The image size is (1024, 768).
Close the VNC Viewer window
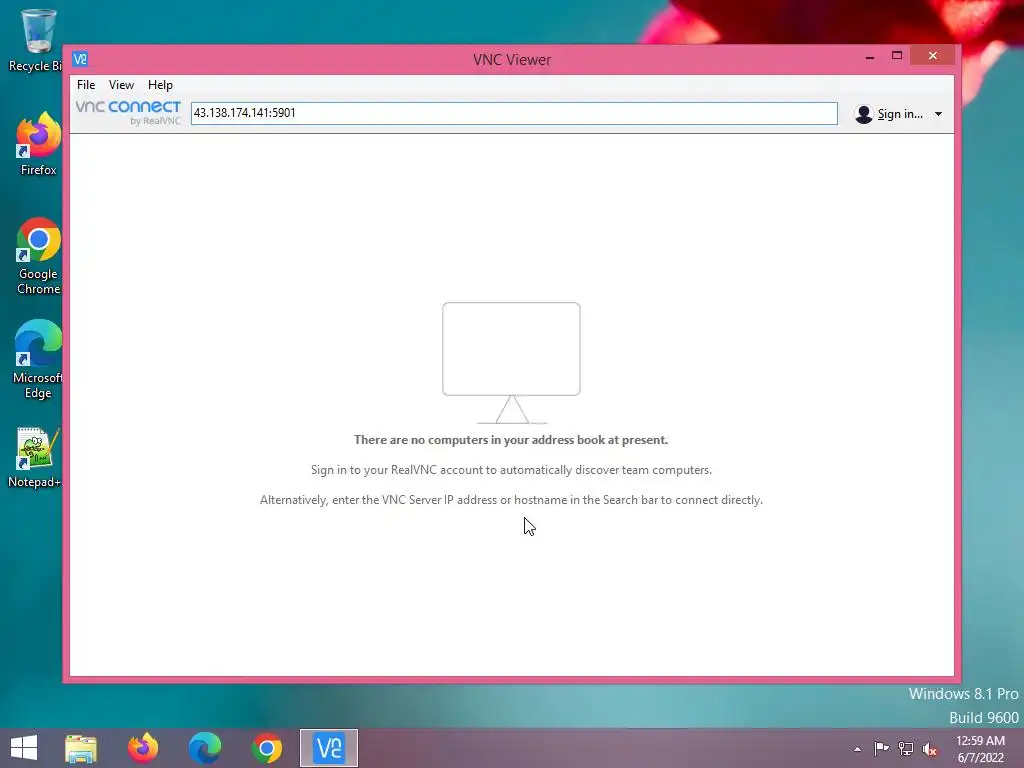(933, 56)
